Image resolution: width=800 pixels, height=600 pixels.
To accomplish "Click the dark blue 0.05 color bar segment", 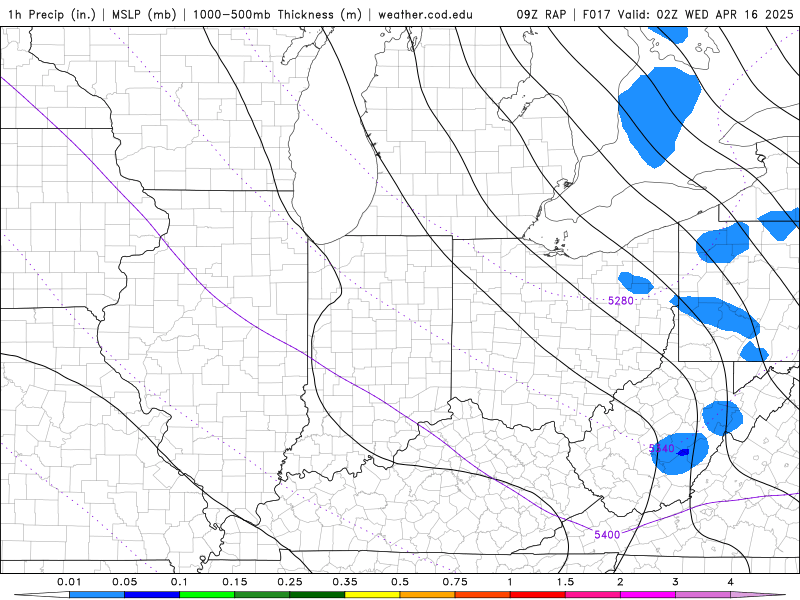I will [152, 595].
